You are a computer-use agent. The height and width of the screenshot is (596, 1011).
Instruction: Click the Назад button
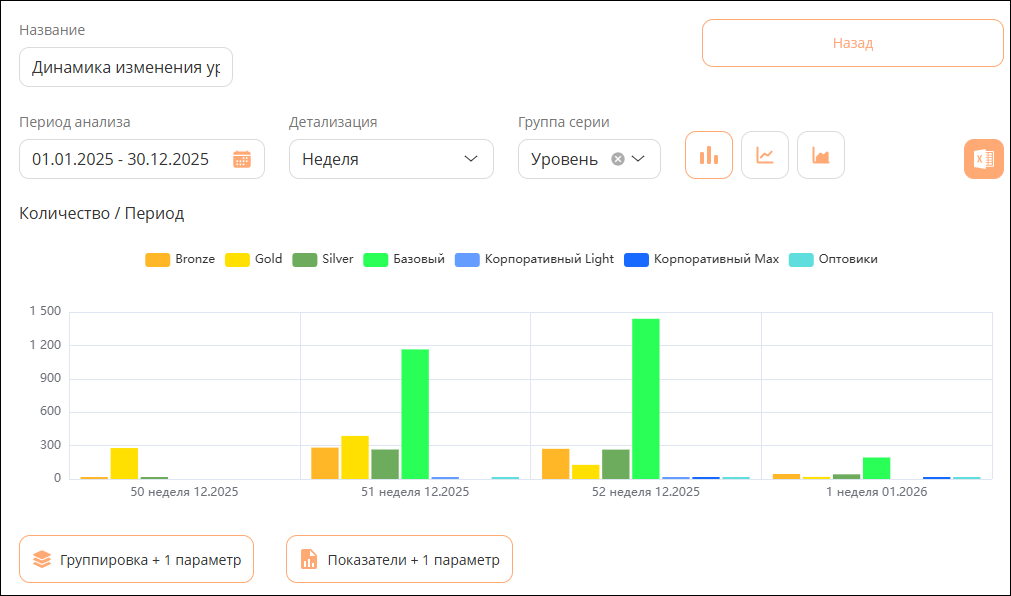pyautogui.click(x=853, y=43)
